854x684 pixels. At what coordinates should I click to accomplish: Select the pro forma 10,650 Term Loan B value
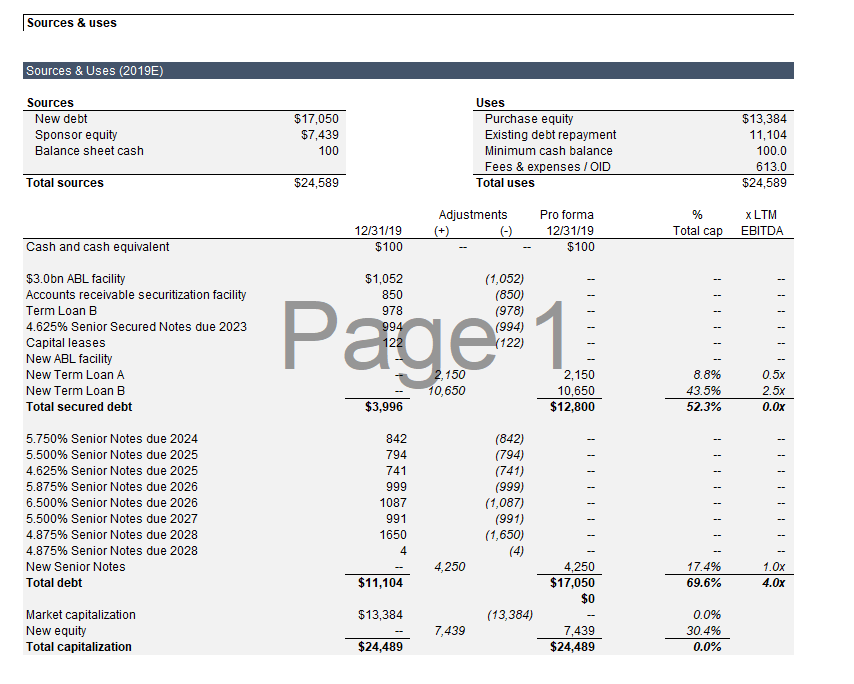click(576, 391)
